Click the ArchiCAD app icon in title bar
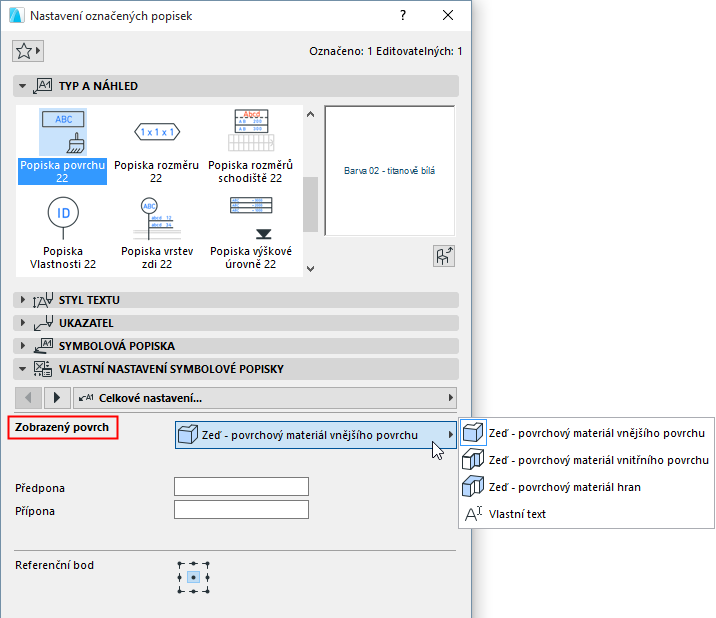716x618 pixels. [16, 15]
